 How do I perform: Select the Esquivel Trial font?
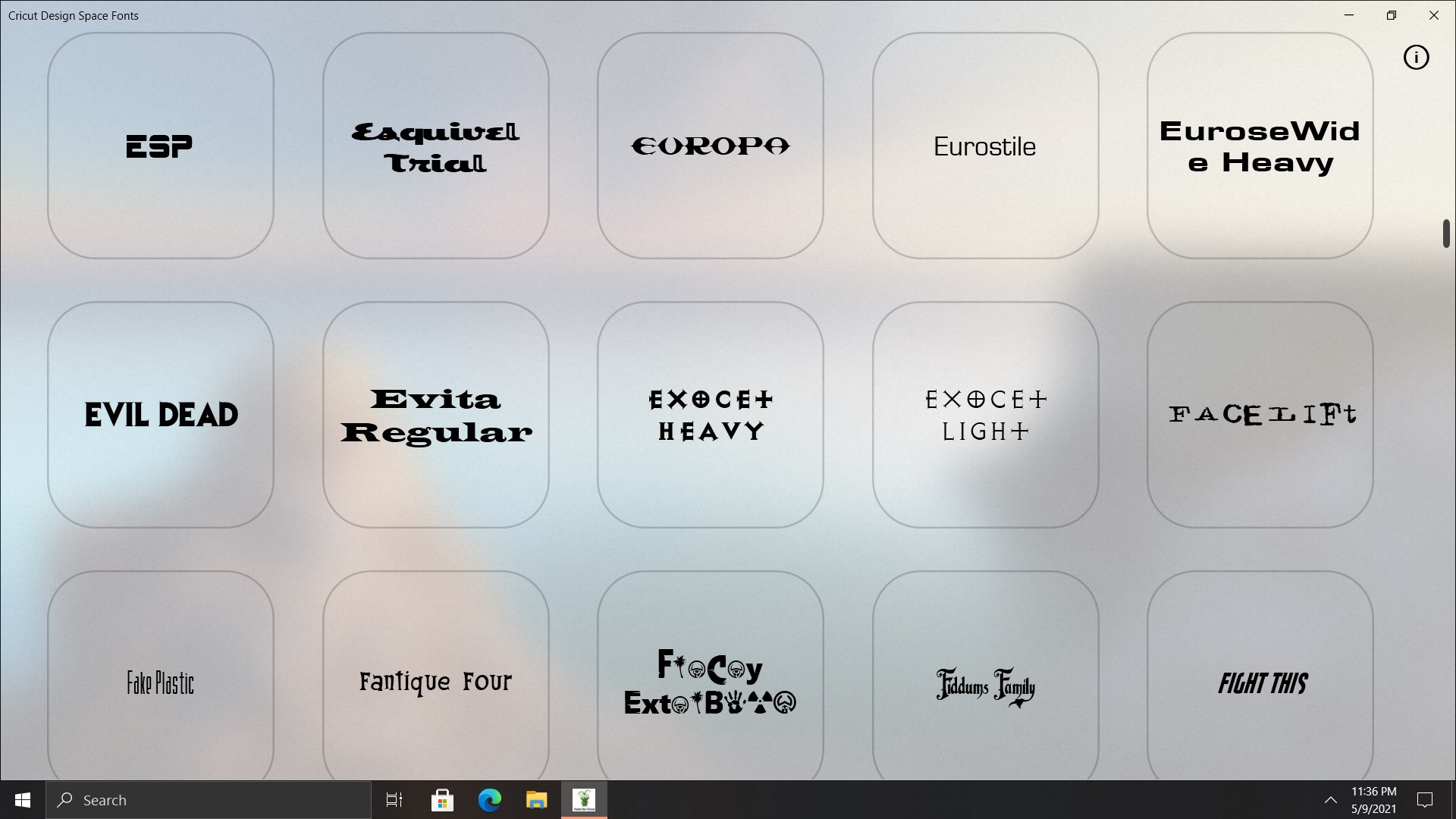point(435,145)
